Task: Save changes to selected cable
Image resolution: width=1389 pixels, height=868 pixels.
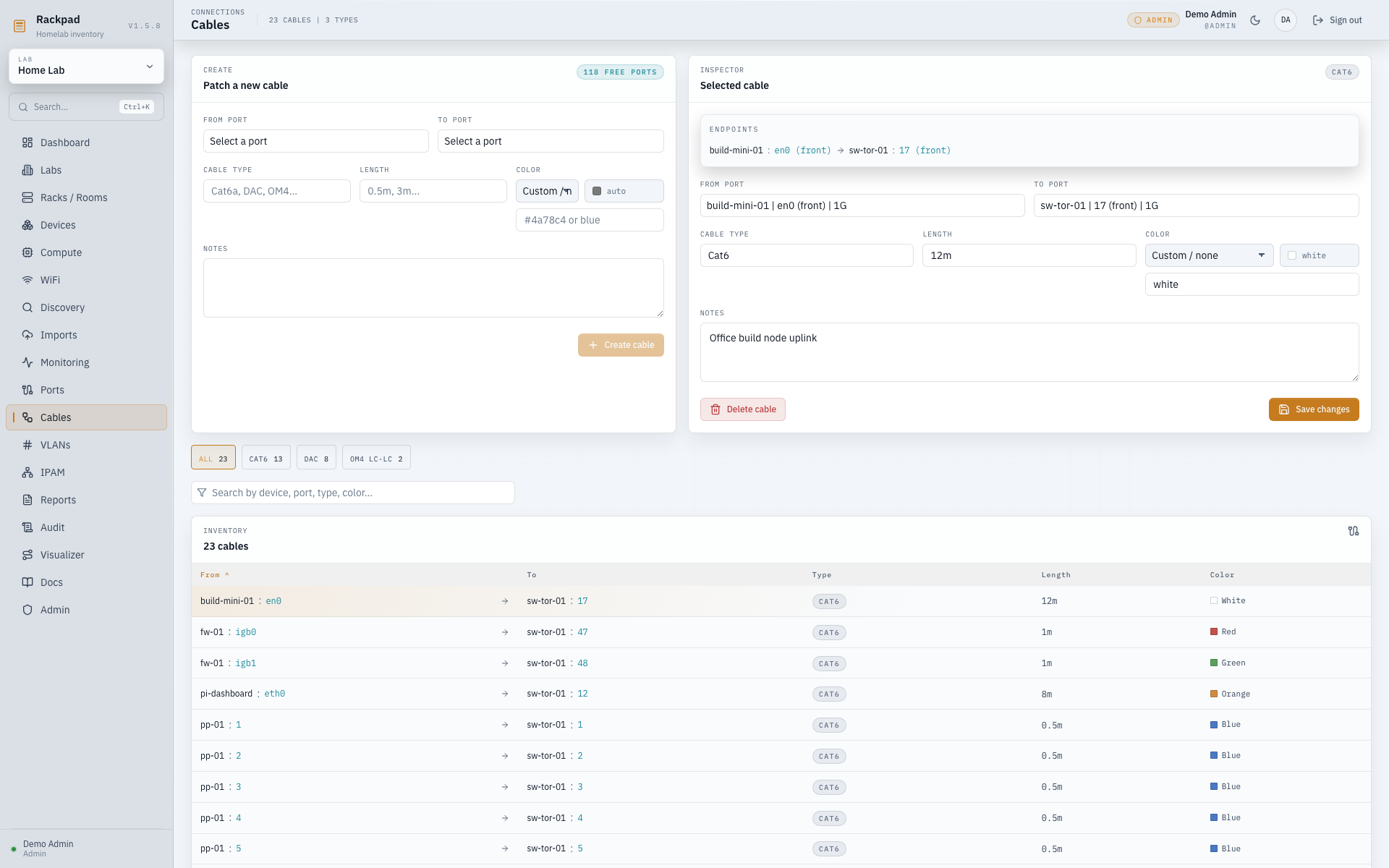Action: pyautogui.click(x=1314, y=409)
